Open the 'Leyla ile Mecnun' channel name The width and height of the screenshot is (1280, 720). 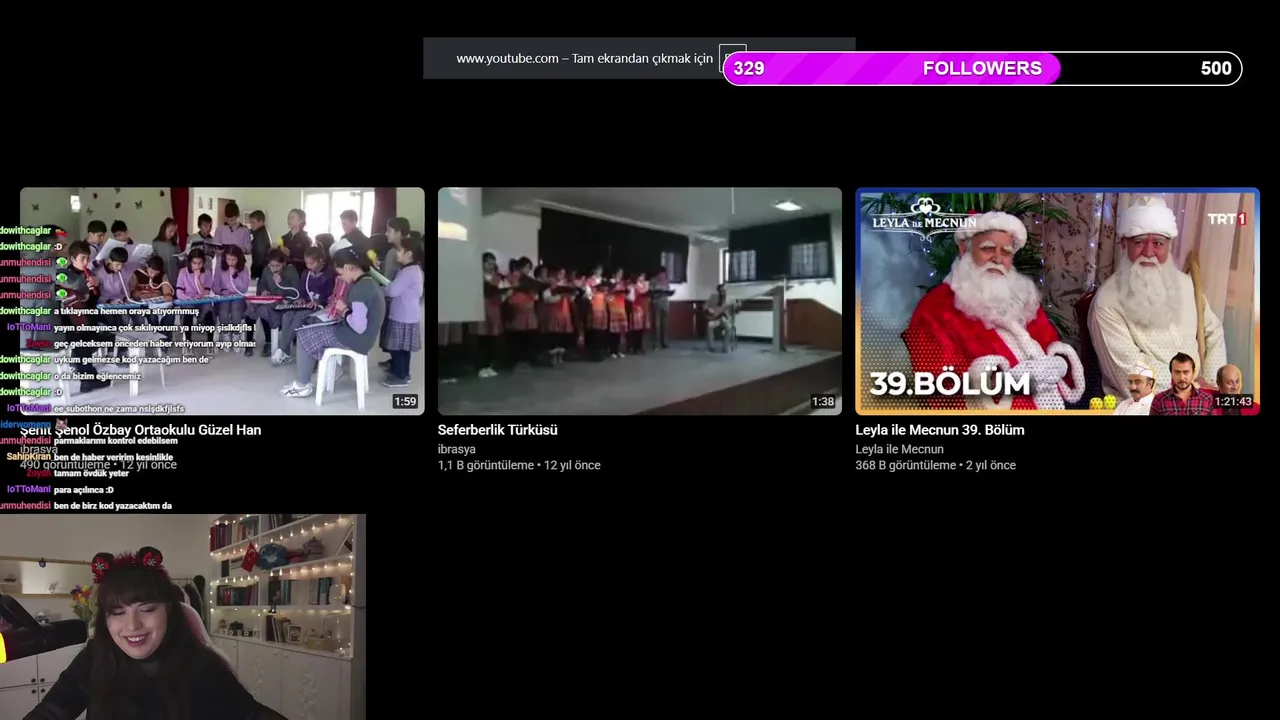899,449
